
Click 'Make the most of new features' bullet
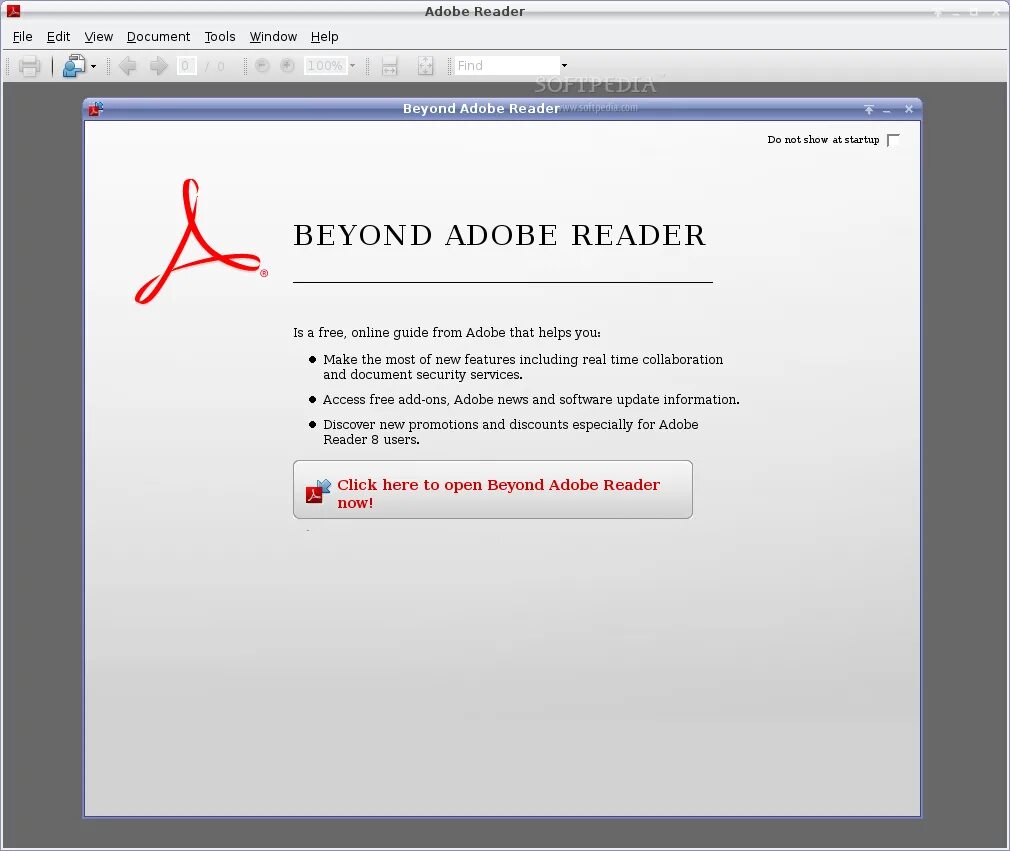(x=523, y=367)
